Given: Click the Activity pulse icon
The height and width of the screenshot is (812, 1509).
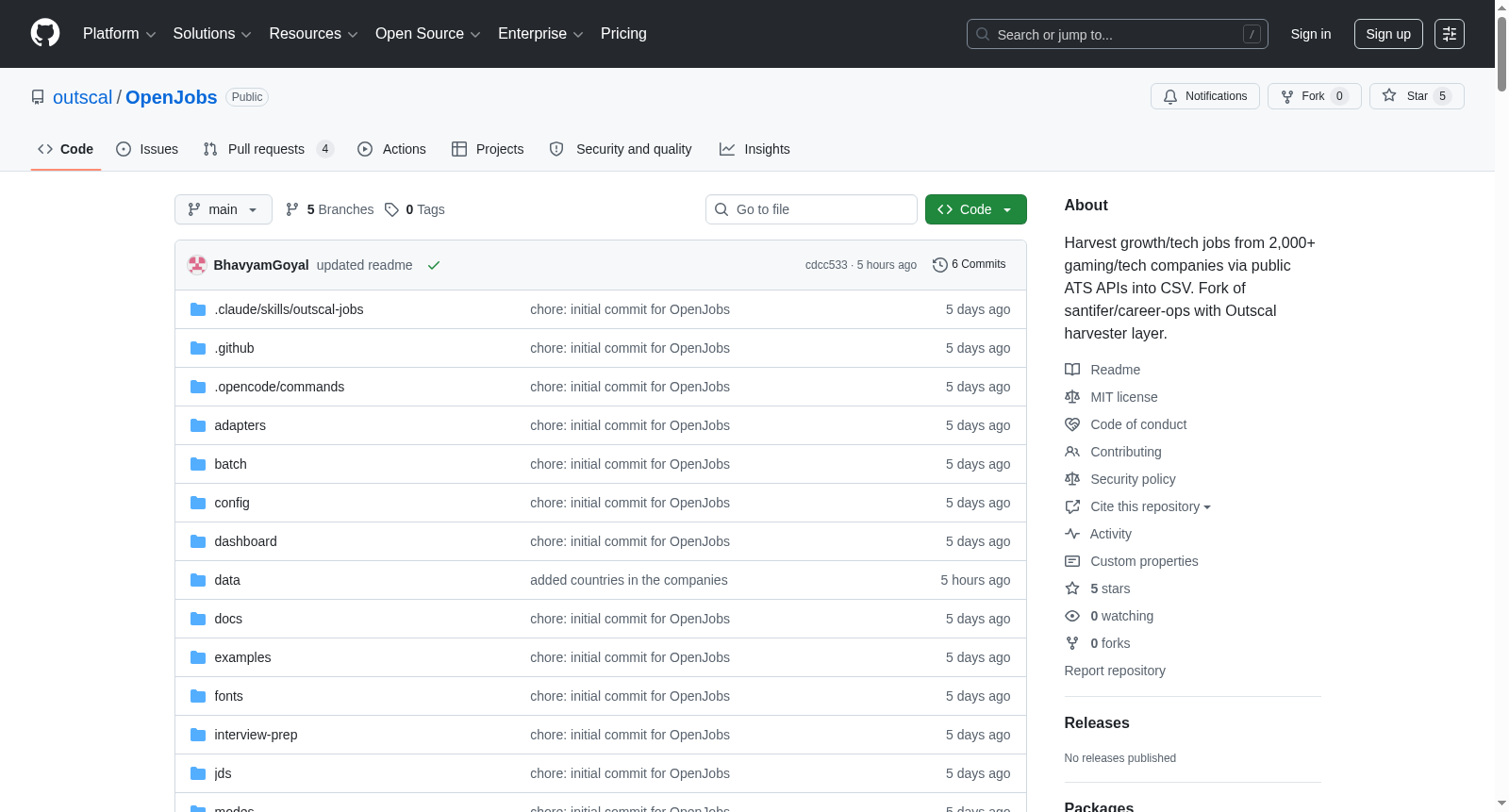Looking at the screenshot, I should tap(1072, 534).
